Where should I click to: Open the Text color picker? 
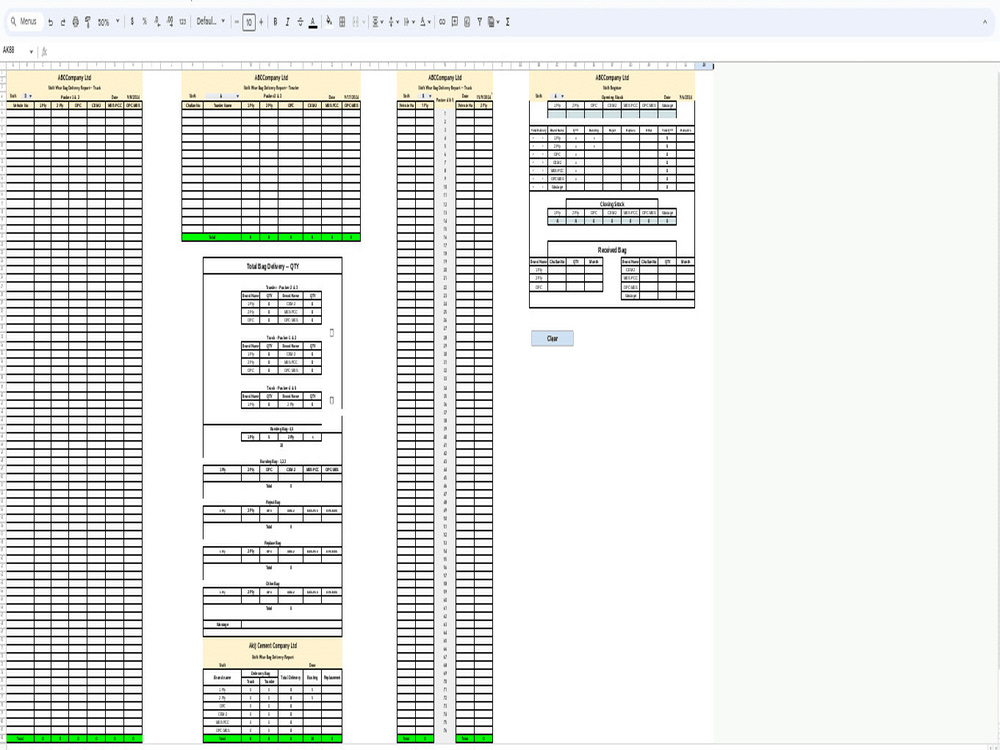(x=312, y=22)
